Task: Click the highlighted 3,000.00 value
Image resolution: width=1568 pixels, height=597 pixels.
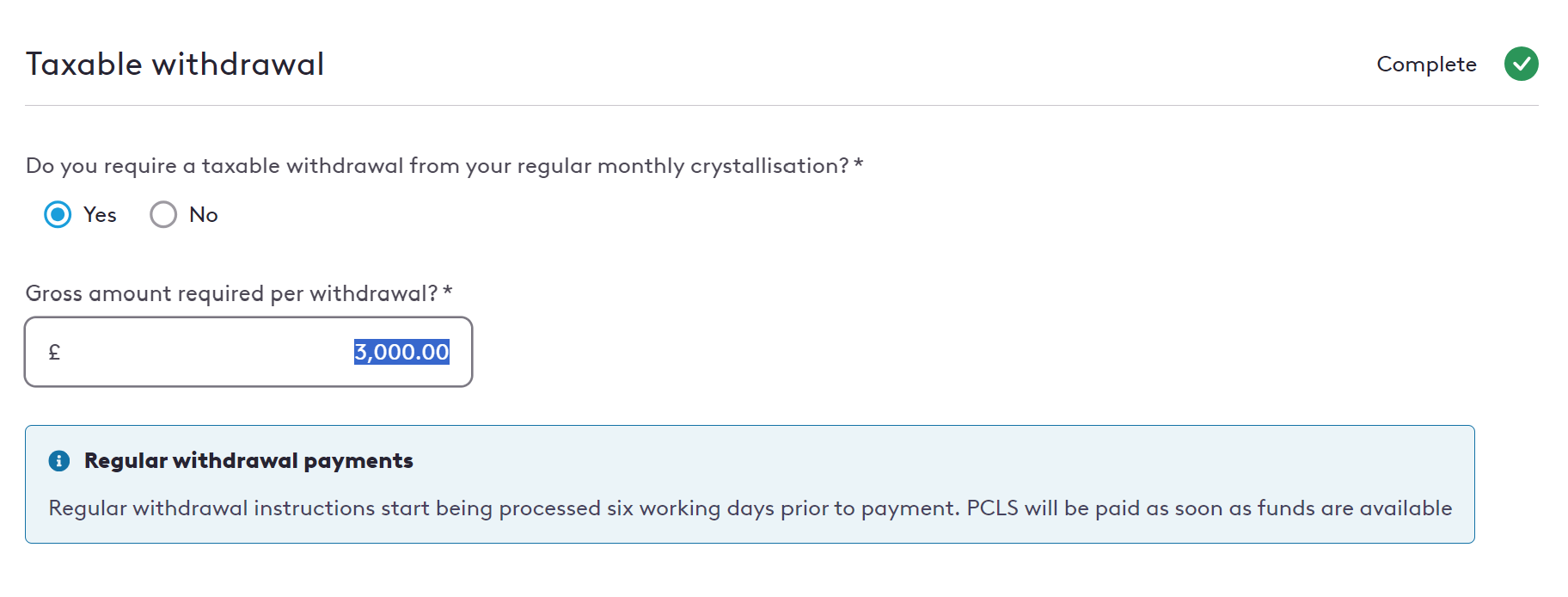Action: (x=401, y=352)
